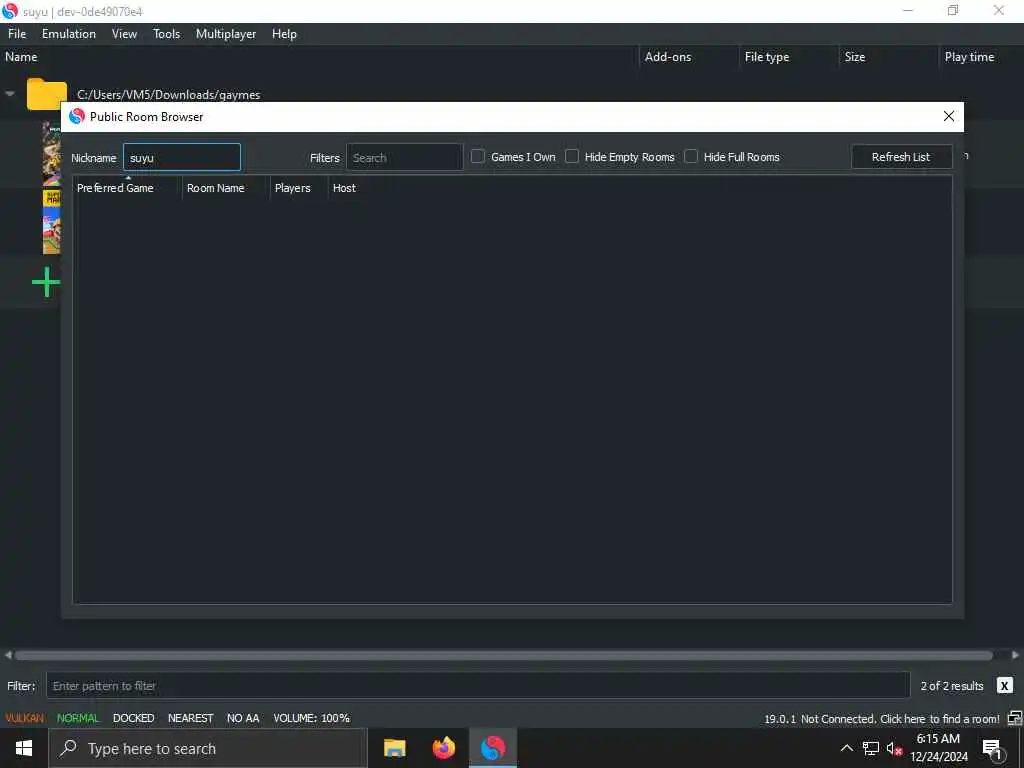Open the Windows Start menu
Image resolution: width=1024 pixels, height=768 pixels.
click(24, 748)
